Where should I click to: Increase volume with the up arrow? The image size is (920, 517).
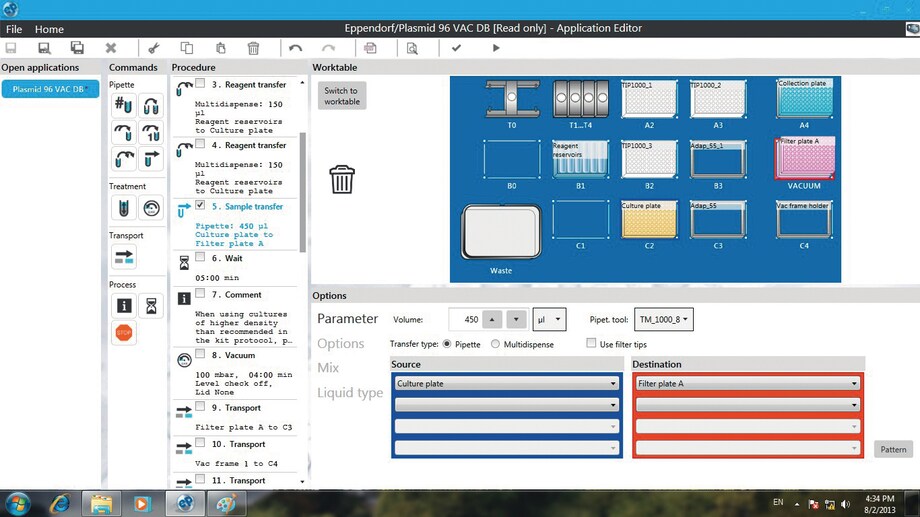pyautogui.click(x=492, y=319)
